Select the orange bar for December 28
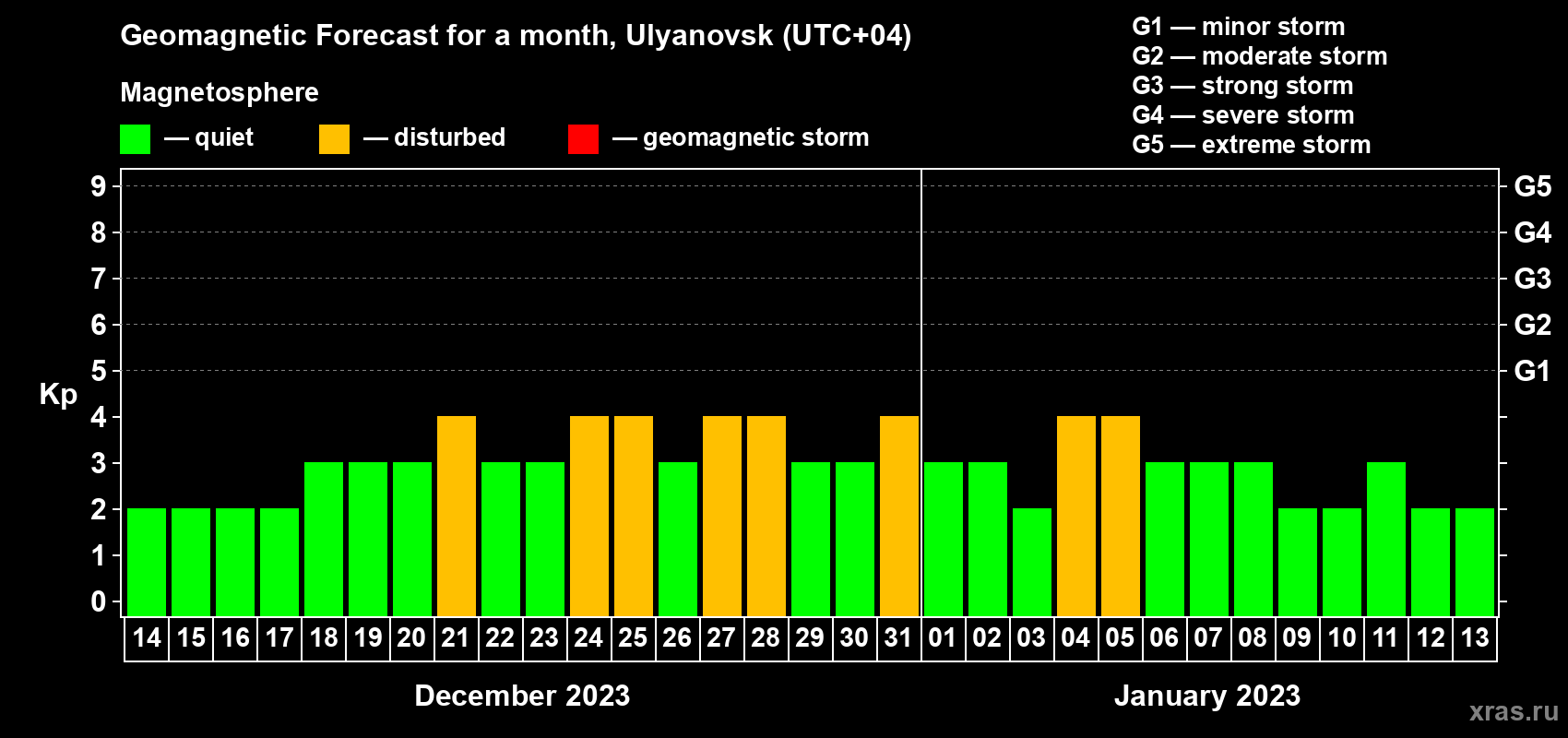This screenshot has width=1568, height=738. point(766,516)
